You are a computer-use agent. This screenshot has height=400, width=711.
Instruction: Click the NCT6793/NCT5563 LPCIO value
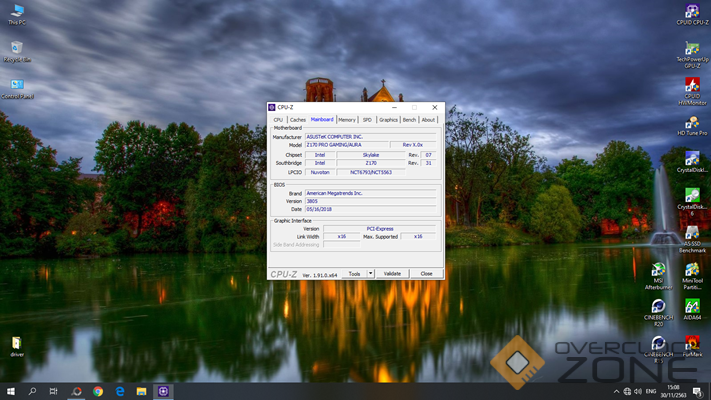370,172
